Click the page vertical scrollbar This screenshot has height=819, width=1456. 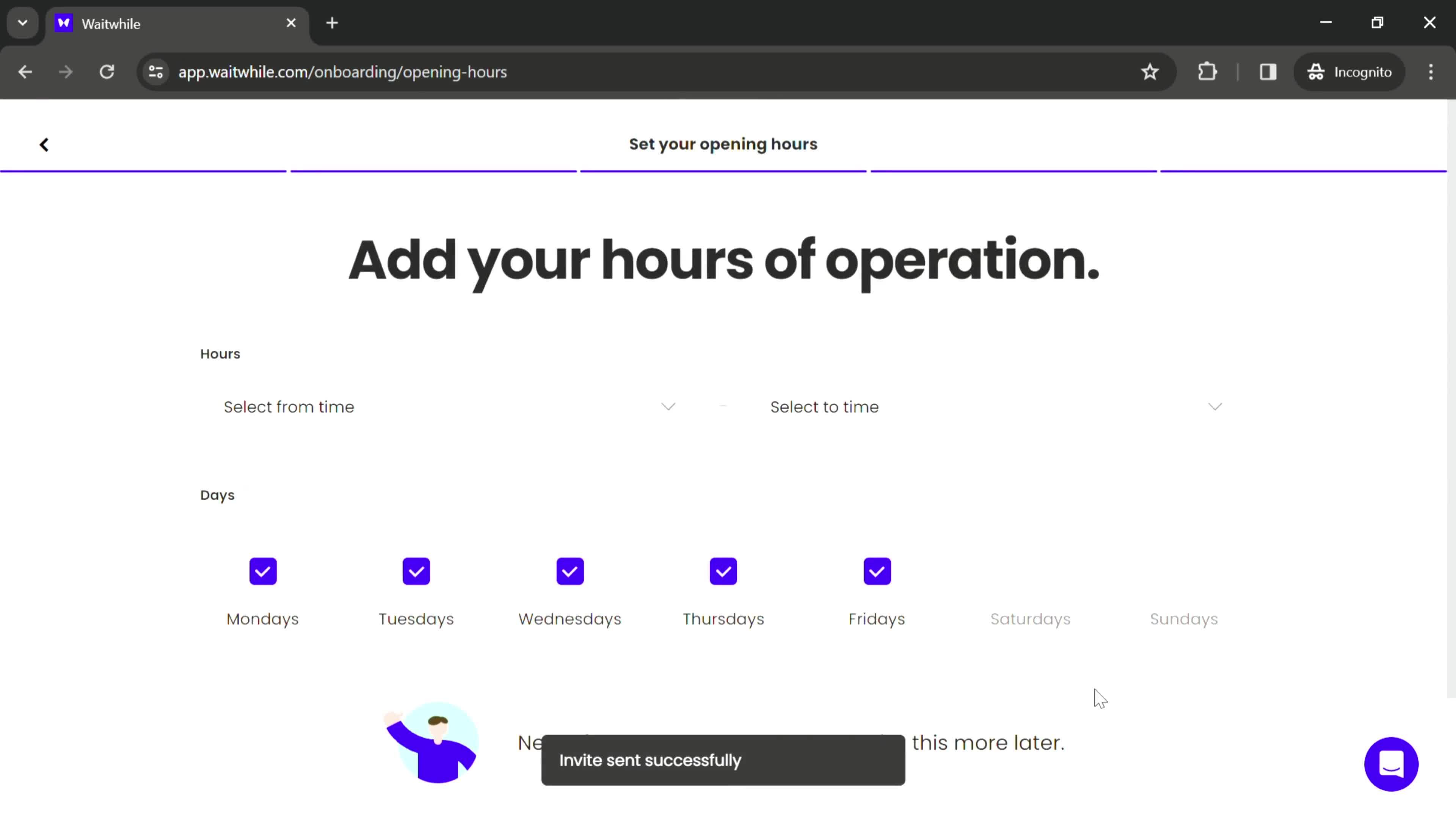point(1451,399)
